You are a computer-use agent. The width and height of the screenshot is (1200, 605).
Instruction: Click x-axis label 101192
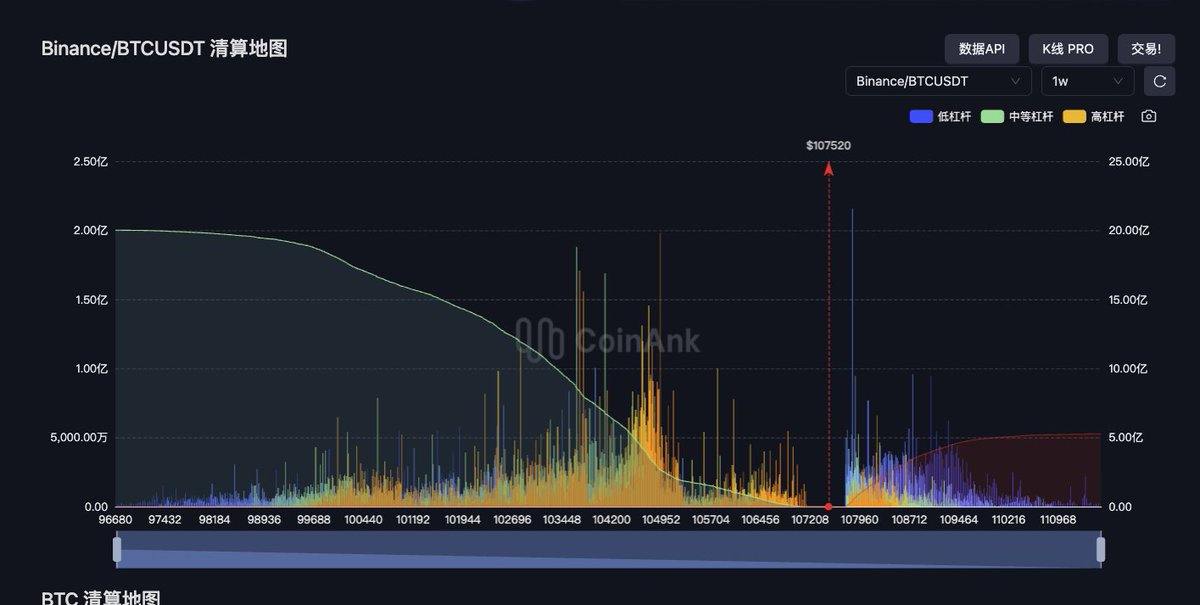click(x=413, y=520)
